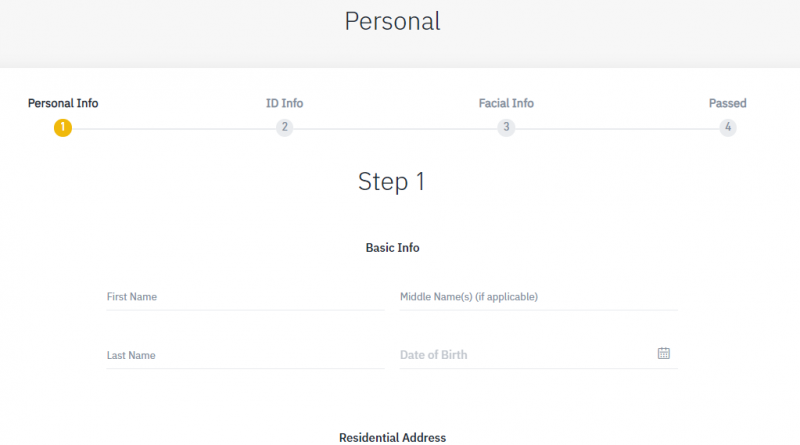The image size is (800, 445).
Task: Click the Basic Info section heading
Action: point(392,248)
